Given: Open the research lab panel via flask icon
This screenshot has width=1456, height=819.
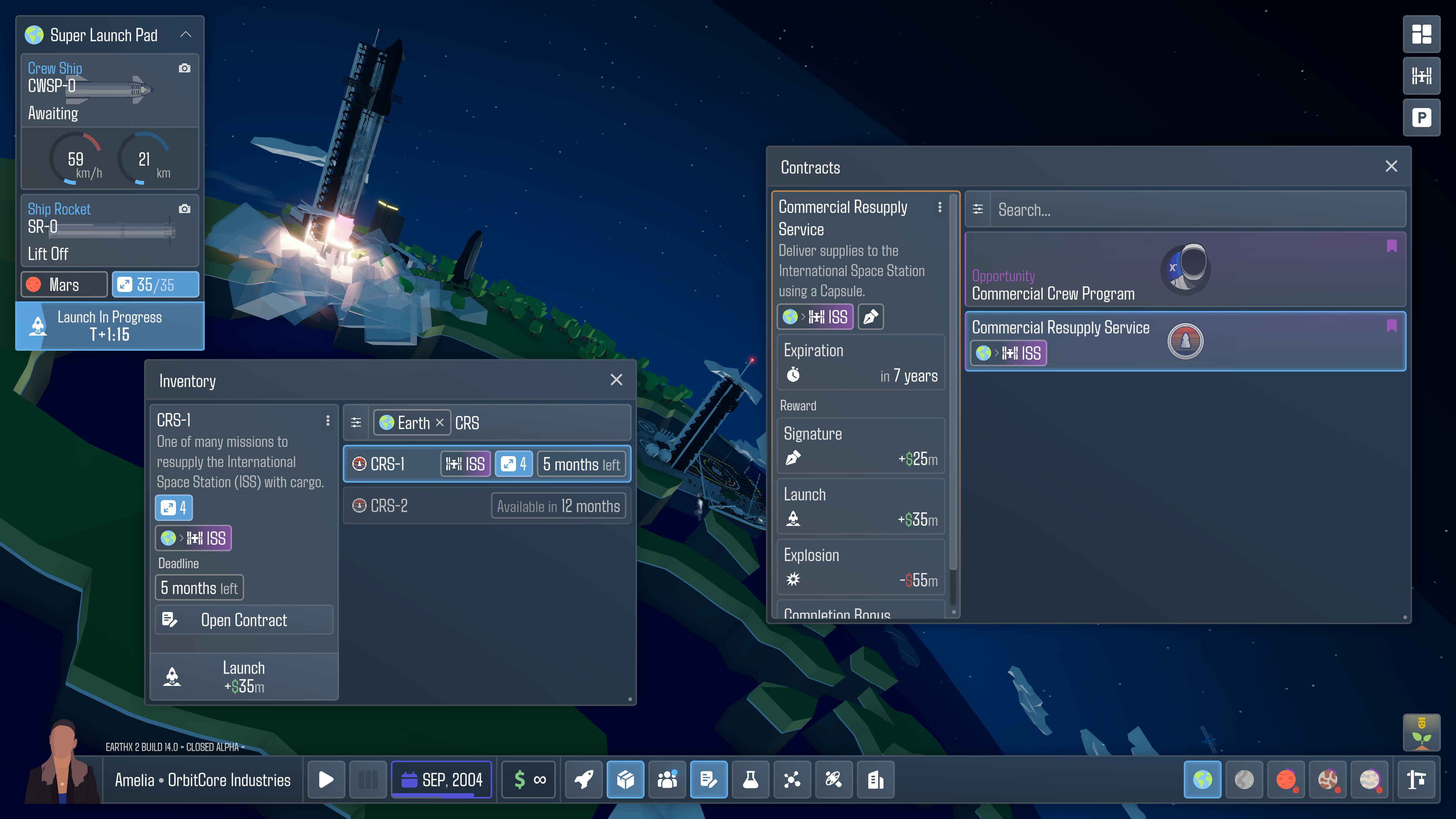Looking at the screenshot, I should 750,780.
